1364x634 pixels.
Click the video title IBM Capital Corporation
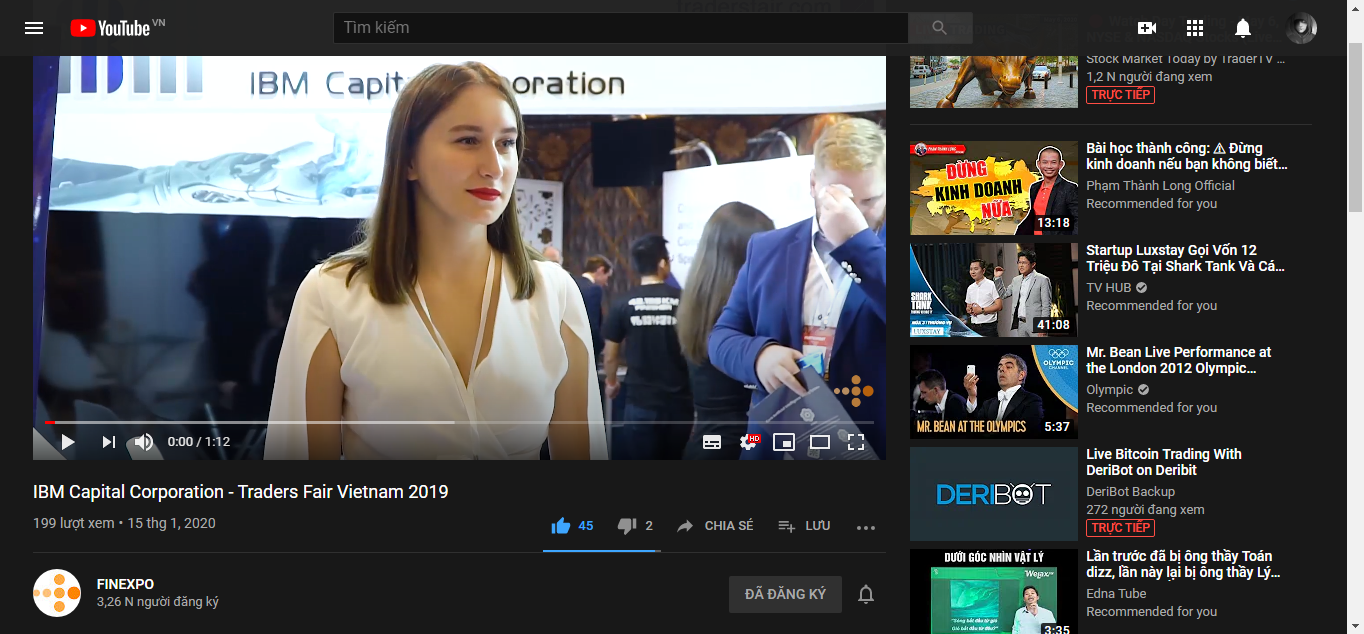(241, 492)
